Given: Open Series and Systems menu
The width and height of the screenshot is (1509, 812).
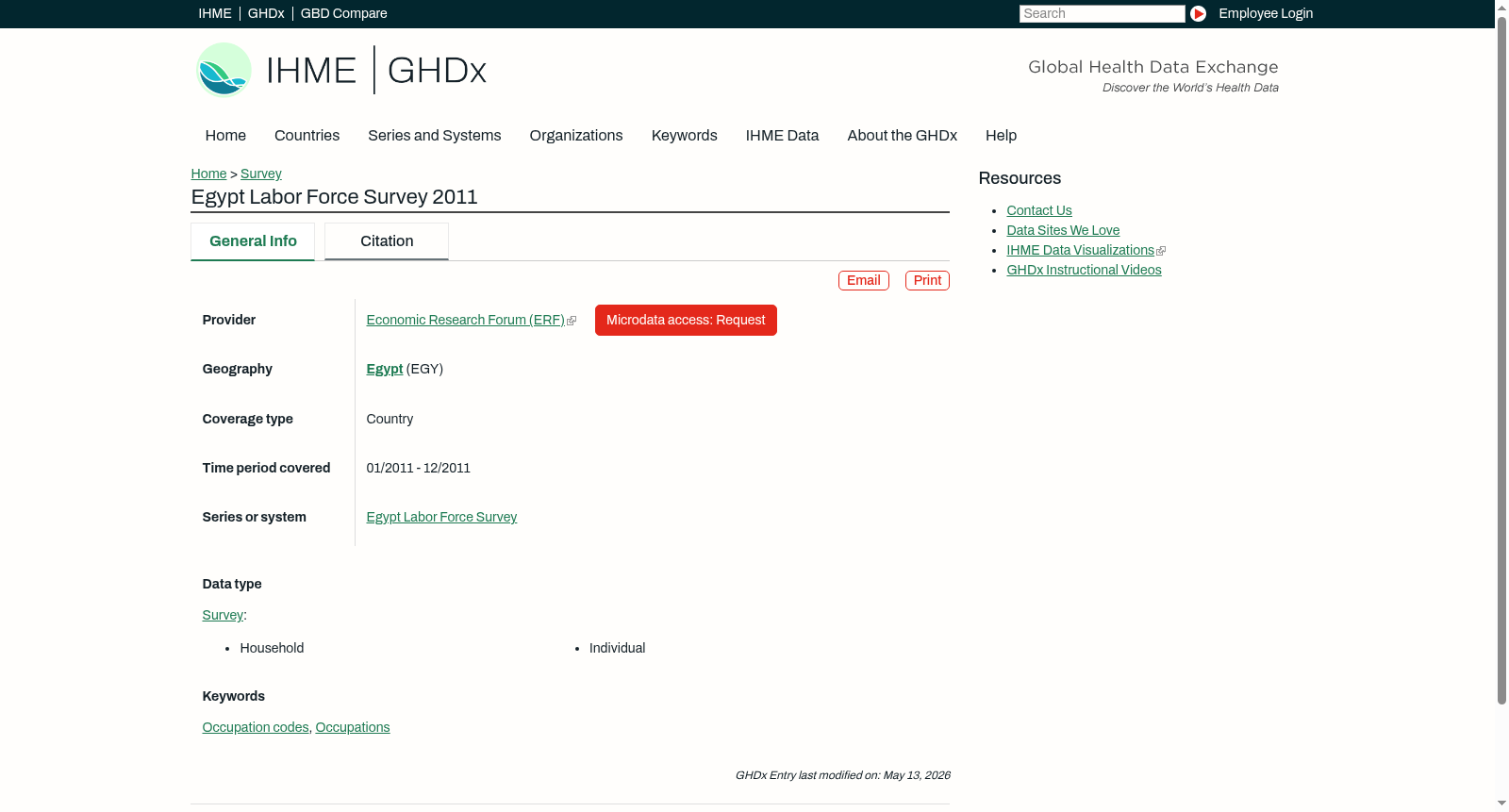Looking at the screenshot, I should tap(435, 135).
